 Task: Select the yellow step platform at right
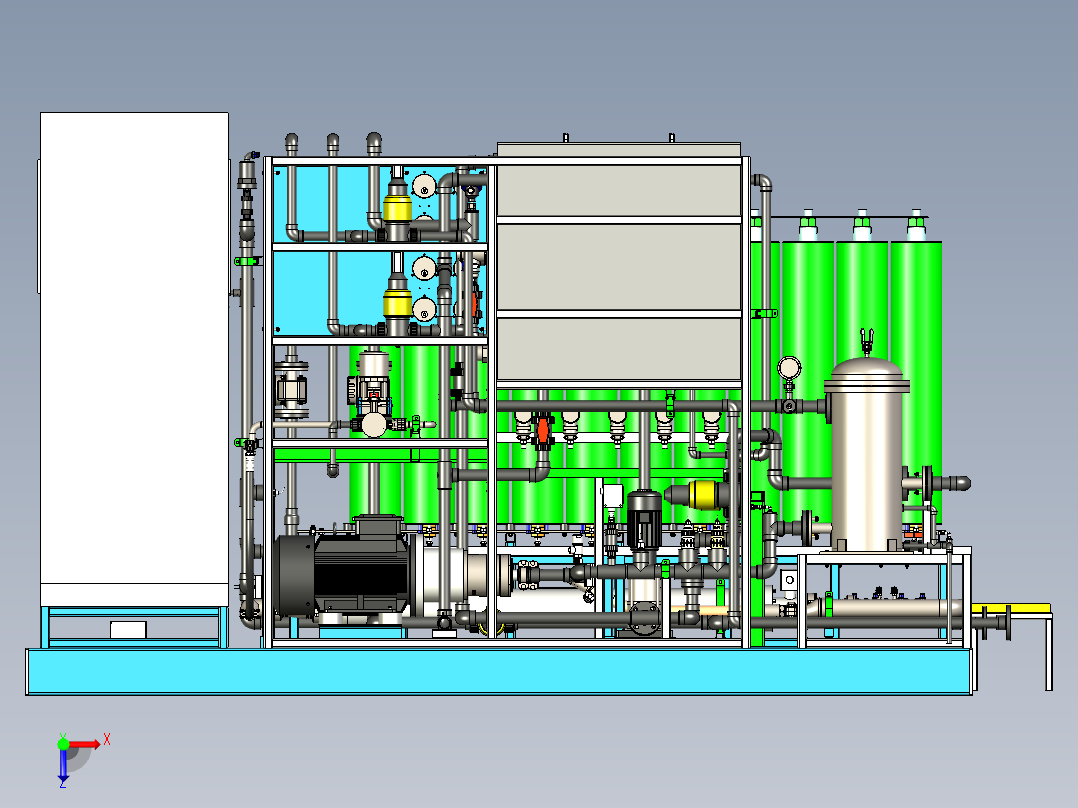(1011, 608)
